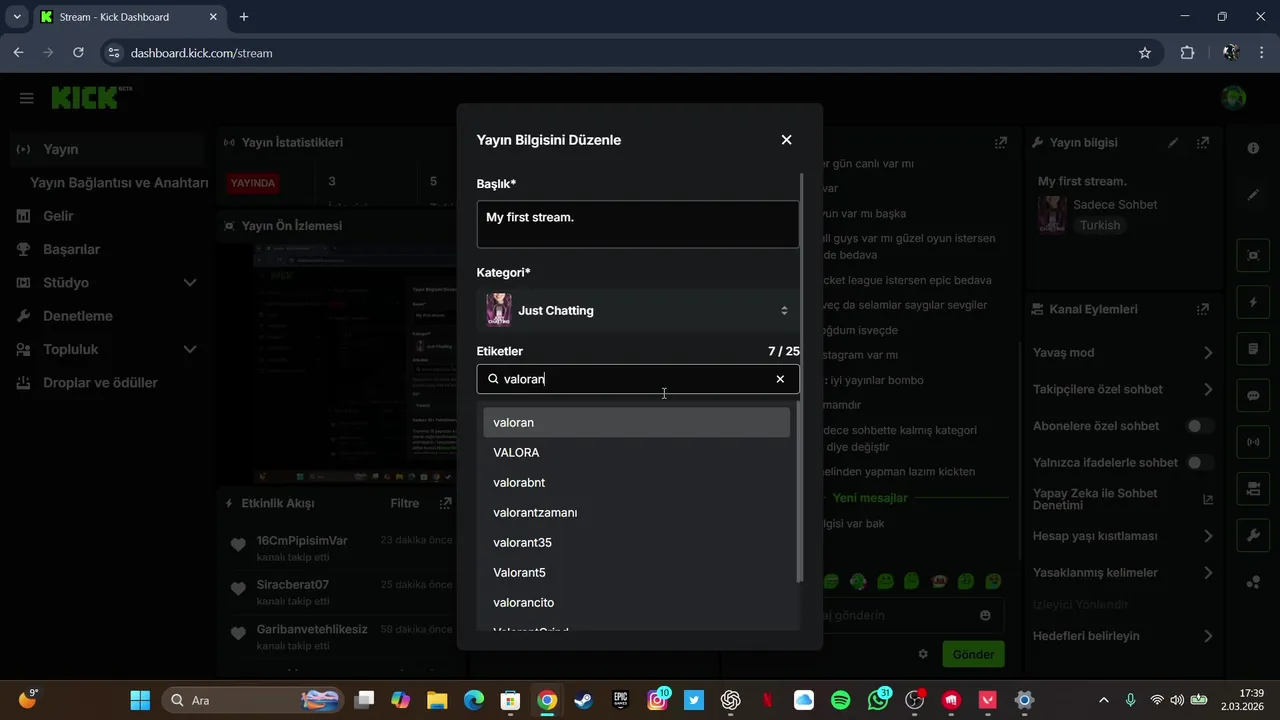Open the Kategori dropdown showing Just Chatting

[x=638, y=310]
